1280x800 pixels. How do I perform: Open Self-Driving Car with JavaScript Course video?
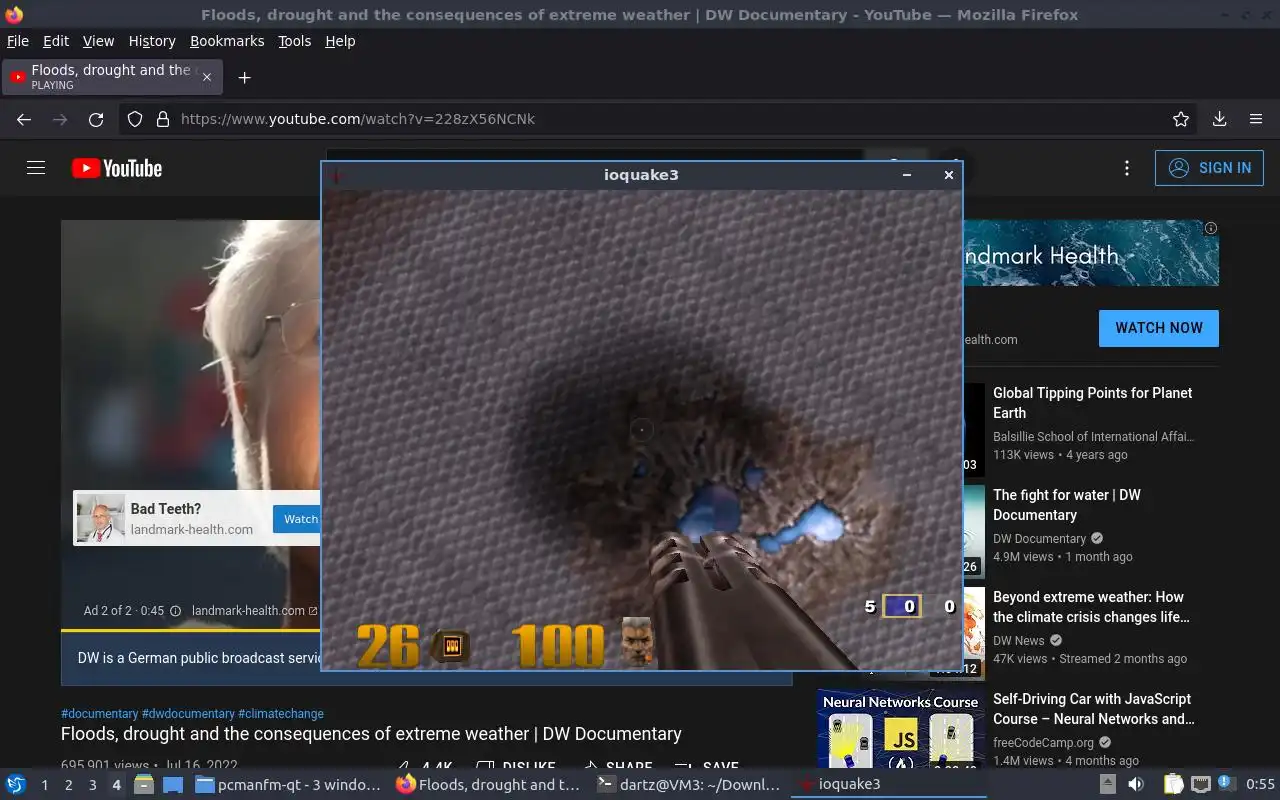1094,709
